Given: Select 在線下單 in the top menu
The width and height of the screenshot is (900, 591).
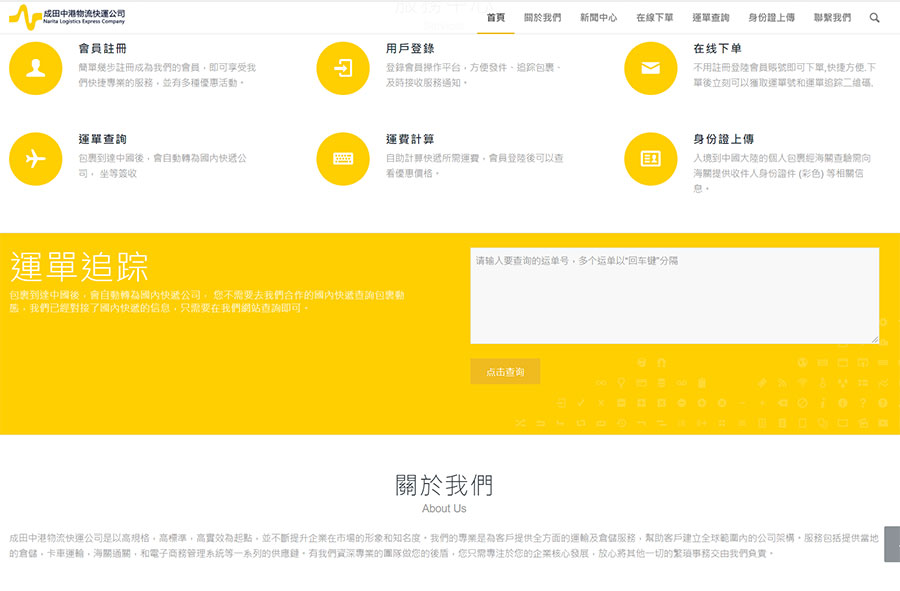Looking at the screenshot, I should [655, 18].
